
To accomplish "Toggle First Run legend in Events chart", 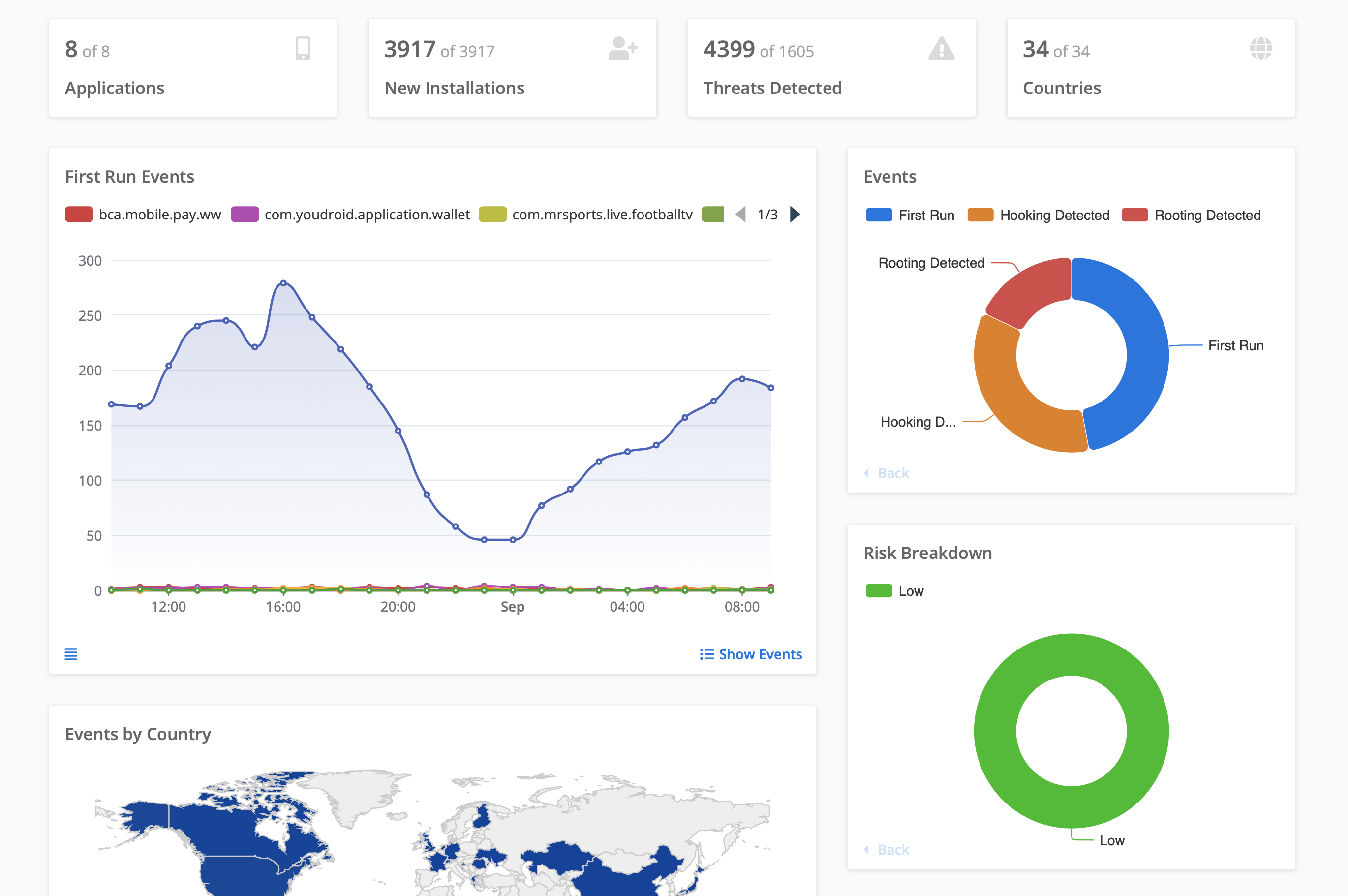I will click(910, 215).
